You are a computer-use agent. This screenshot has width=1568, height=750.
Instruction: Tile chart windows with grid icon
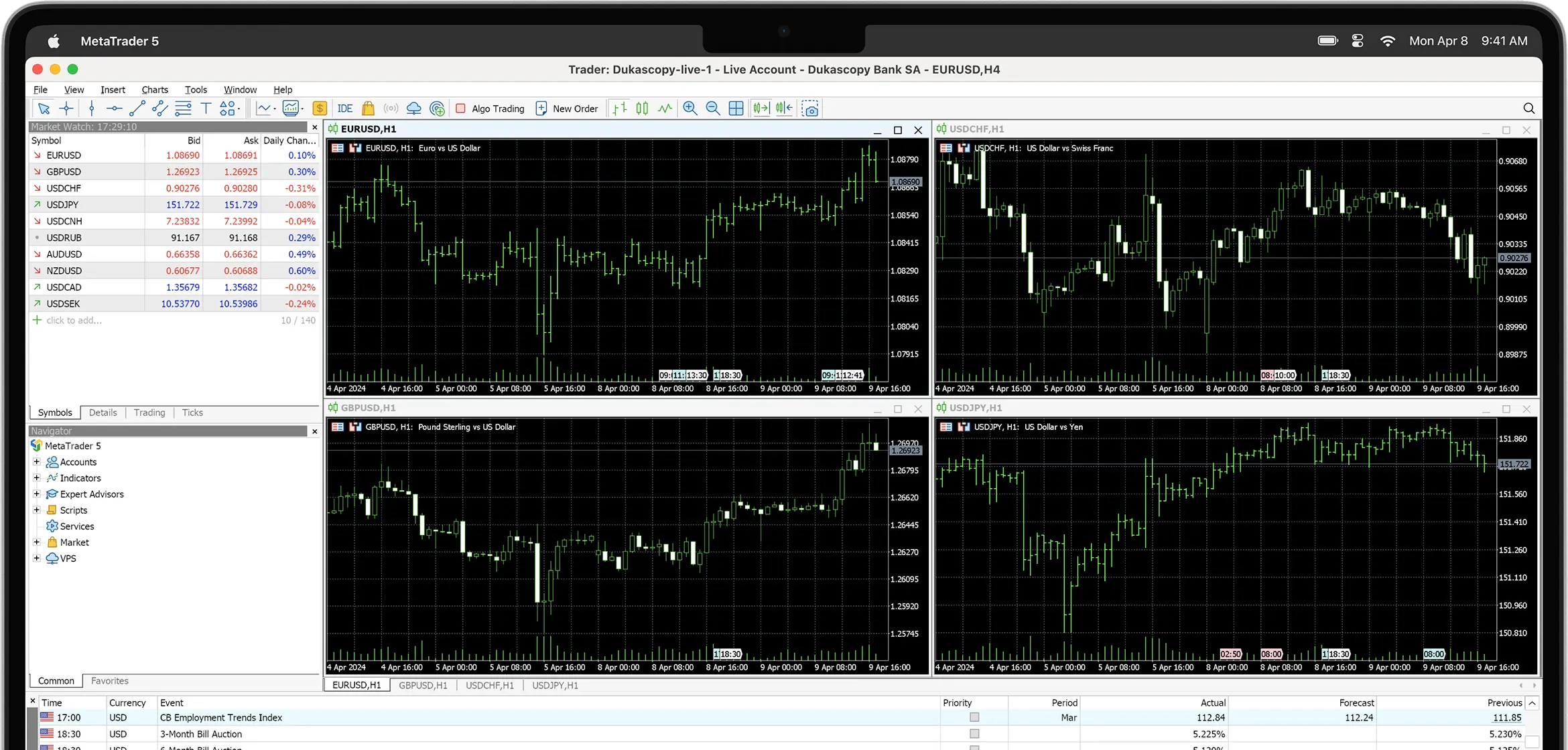tap(736, 108)
